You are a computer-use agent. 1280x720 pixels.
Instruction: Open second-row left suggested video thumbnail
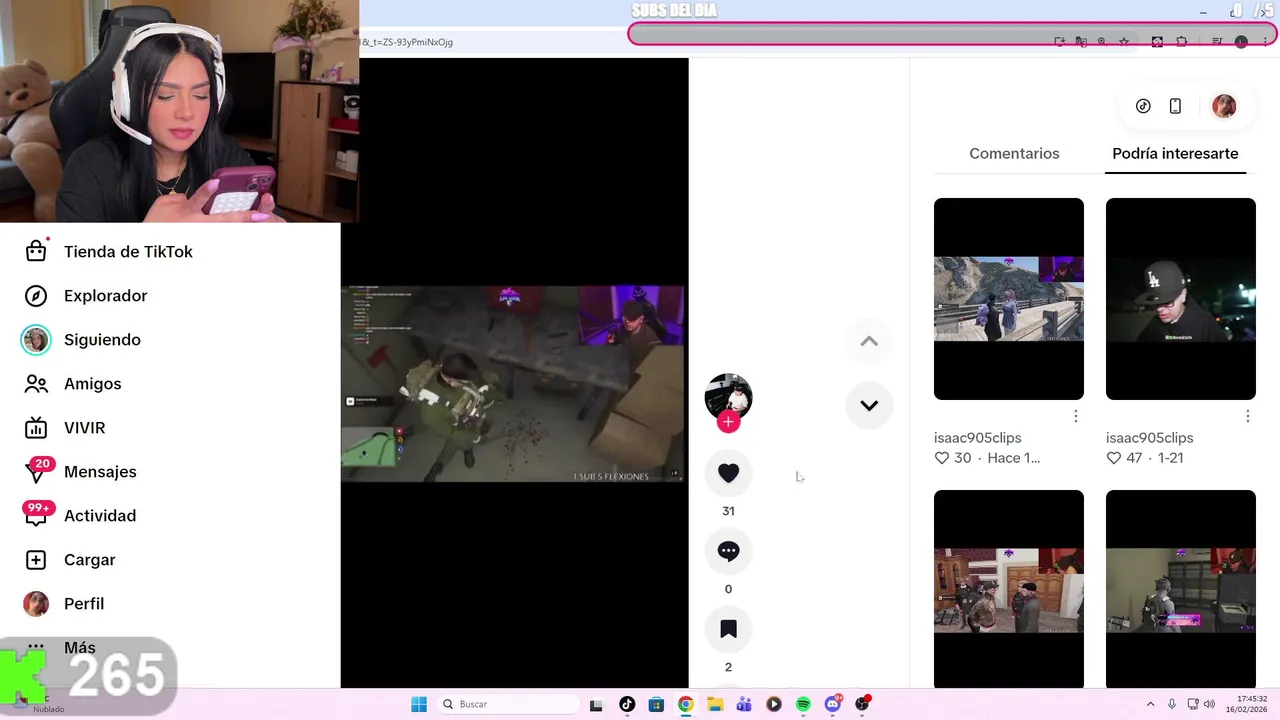[1009, 589]
